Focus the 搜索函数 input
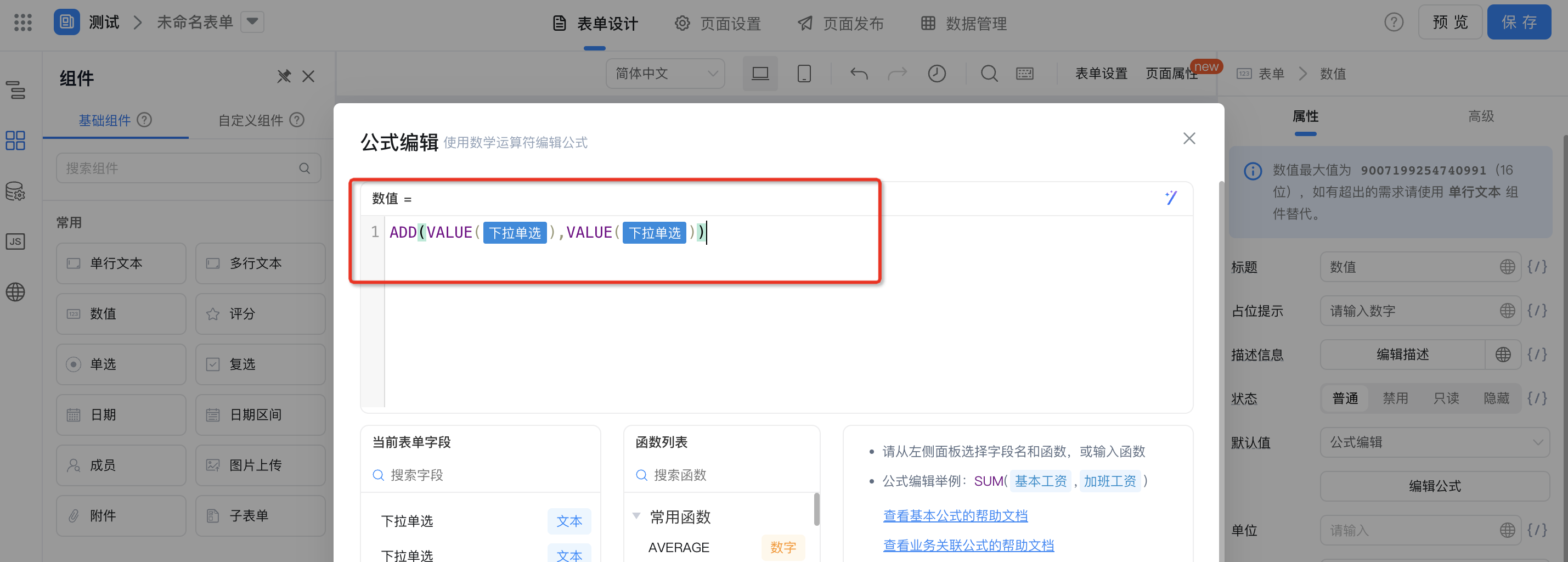The width and height of the screenshot is (1568, 562). 722,474
